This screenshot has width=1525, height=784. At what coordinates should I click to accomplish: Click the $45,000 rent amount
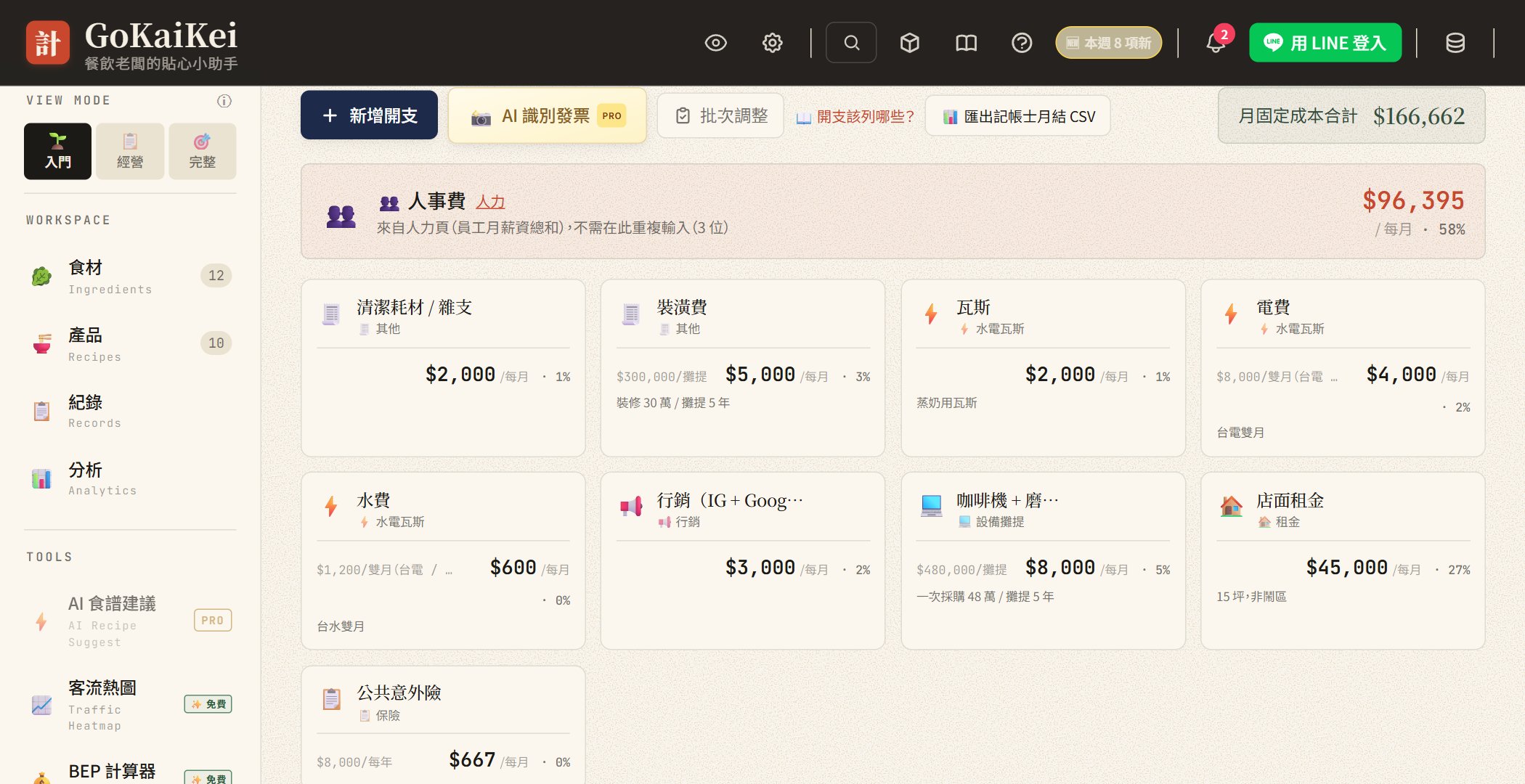[x=1347, y=568]
